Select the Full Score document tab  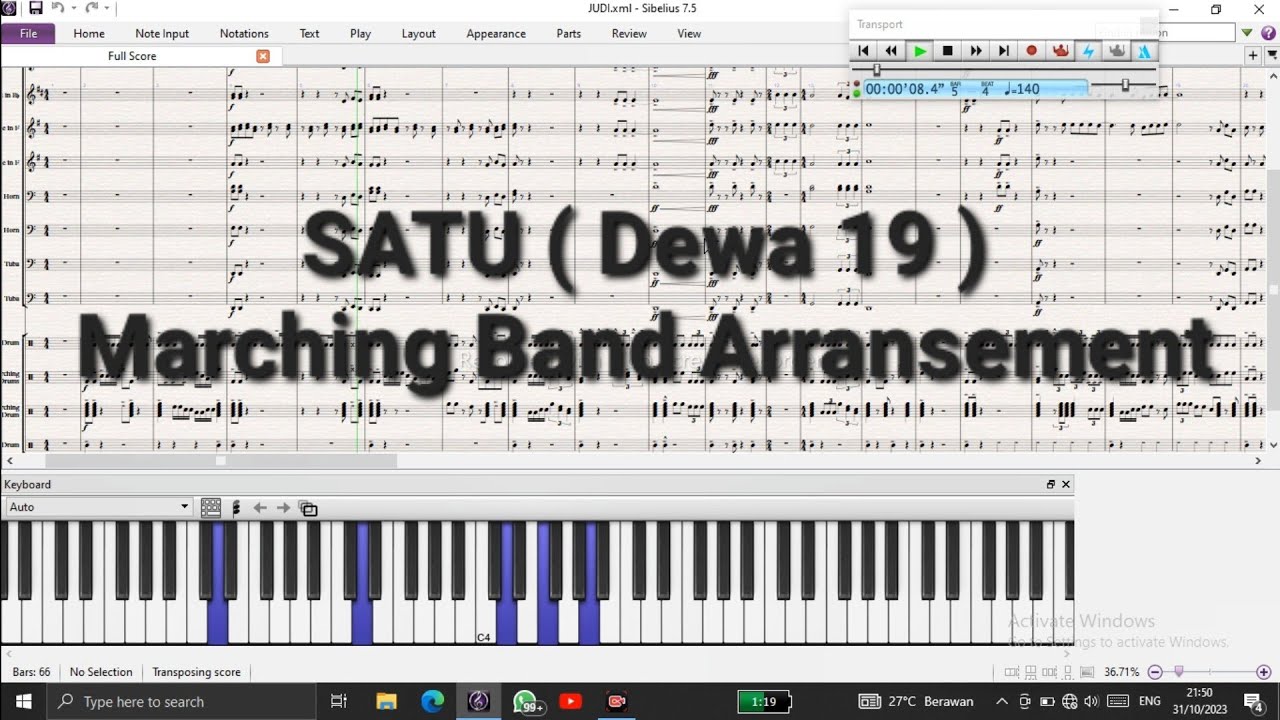132,56
